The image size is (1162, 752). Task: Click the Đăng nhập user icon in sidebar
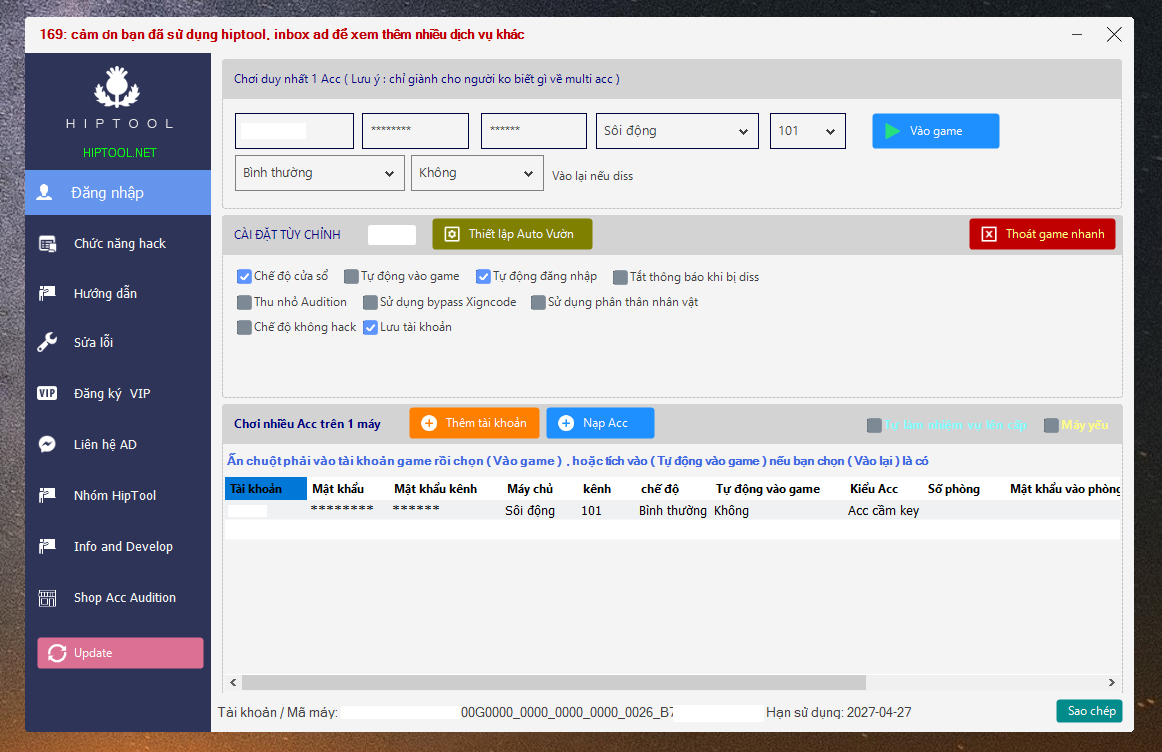[45, 193]
